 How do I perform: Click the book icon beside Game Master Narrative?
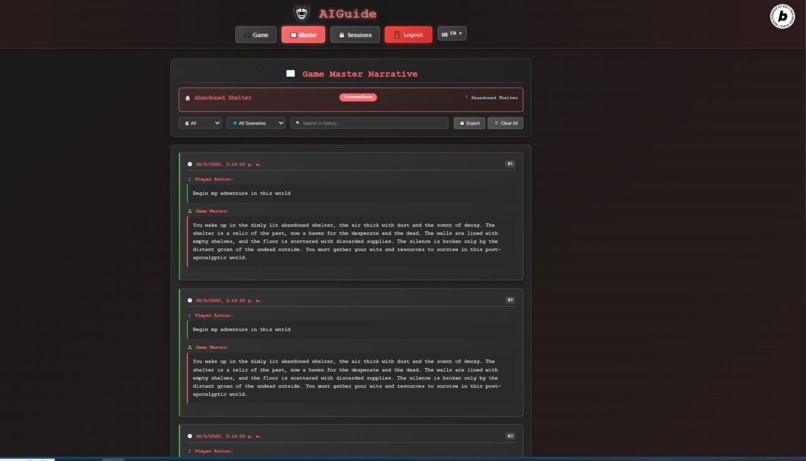290,74
